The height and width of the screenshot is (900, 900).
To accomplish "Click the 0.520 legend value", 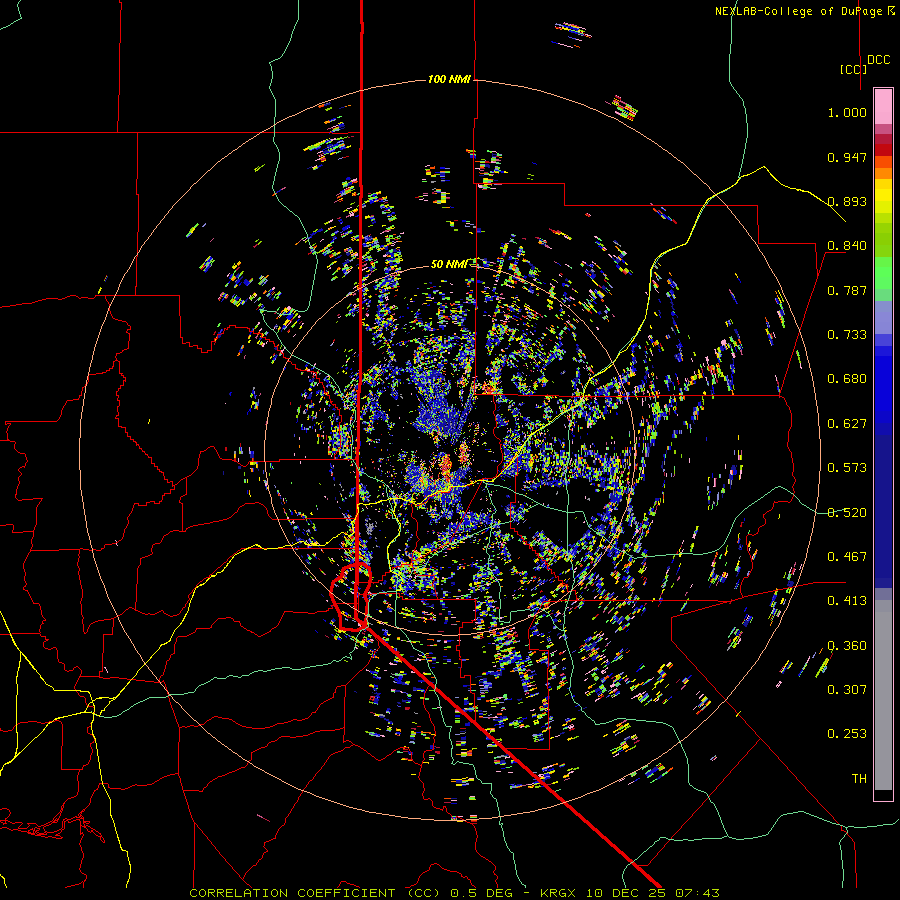I will [847, 513].
